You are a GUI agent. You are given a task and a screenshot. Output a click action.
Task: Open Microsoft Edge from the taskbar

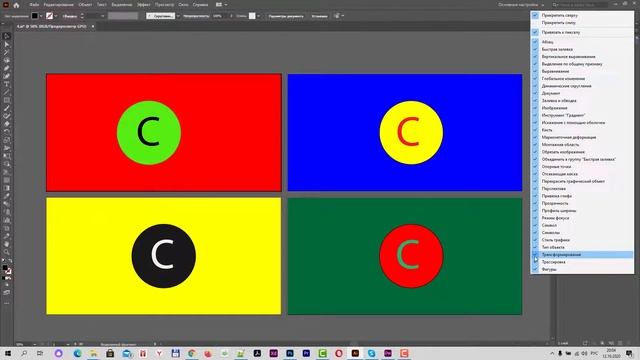tap(78, 353)
